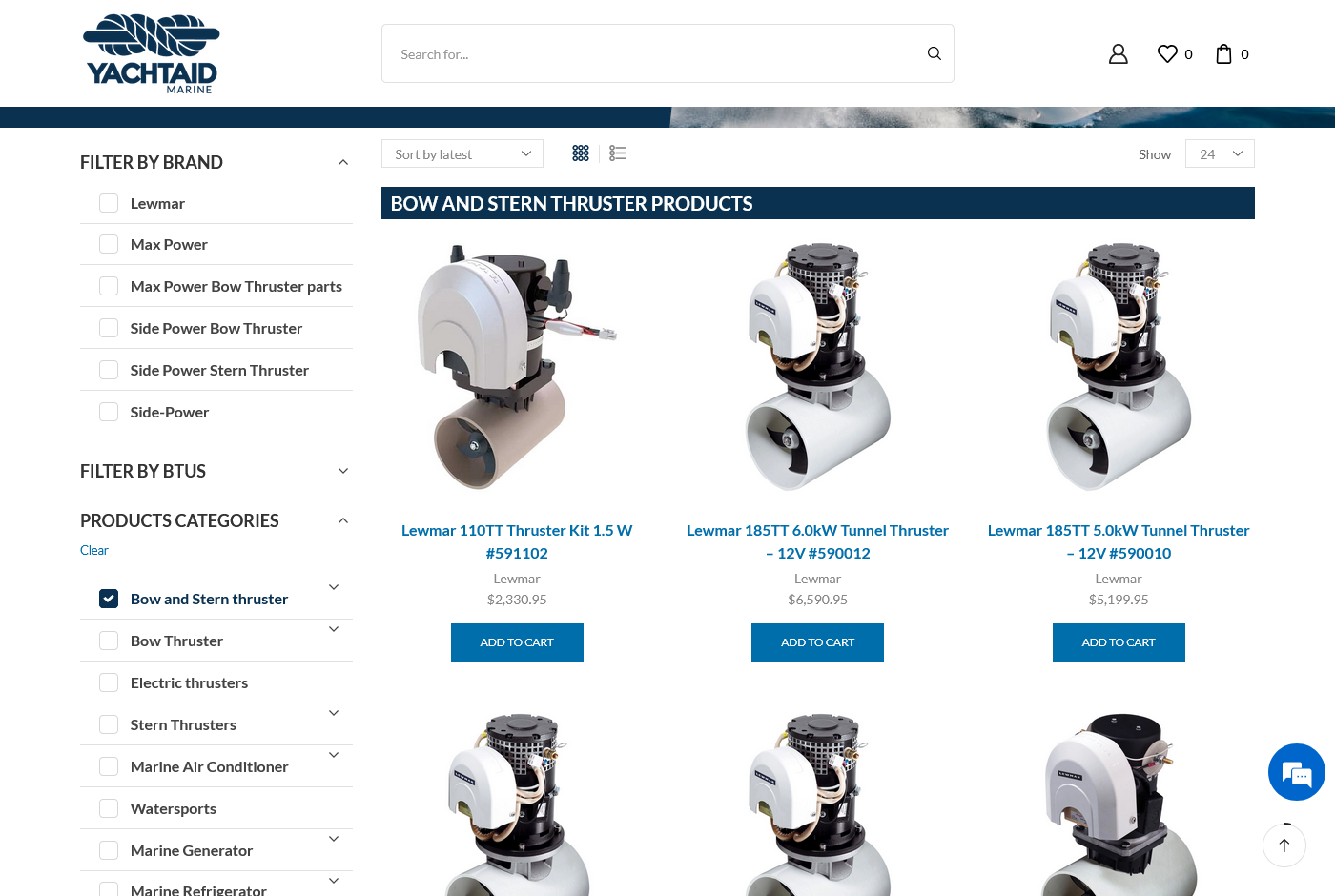Image resolution: width=1335 pixels, height=896 pixels.
Task: Open the shopping bag cart icon
Action: (x=1223, y=54)
